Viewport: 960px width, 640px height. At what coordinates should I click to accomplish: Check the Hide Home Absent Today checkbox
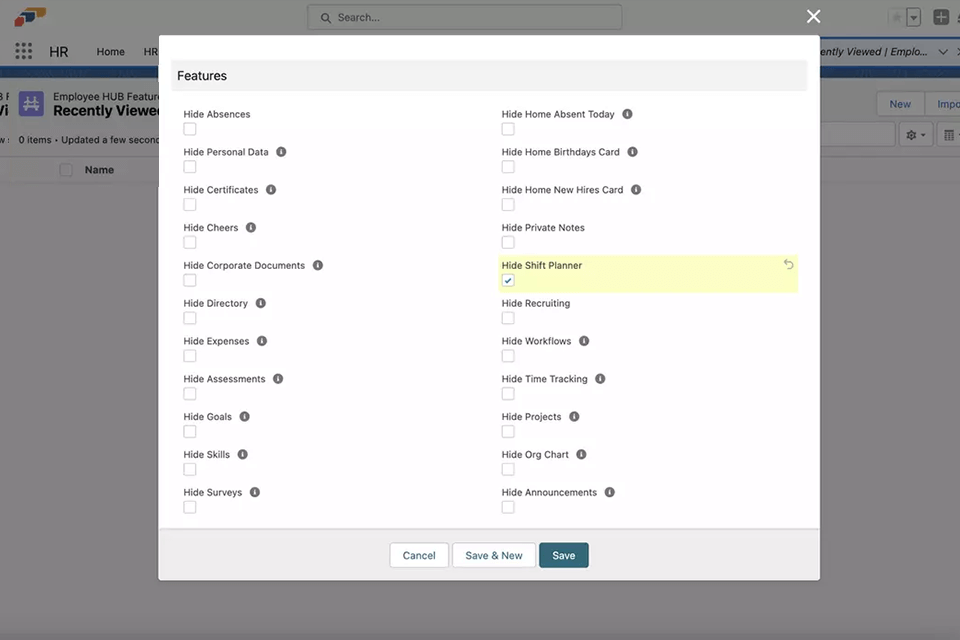pos(508,129)
